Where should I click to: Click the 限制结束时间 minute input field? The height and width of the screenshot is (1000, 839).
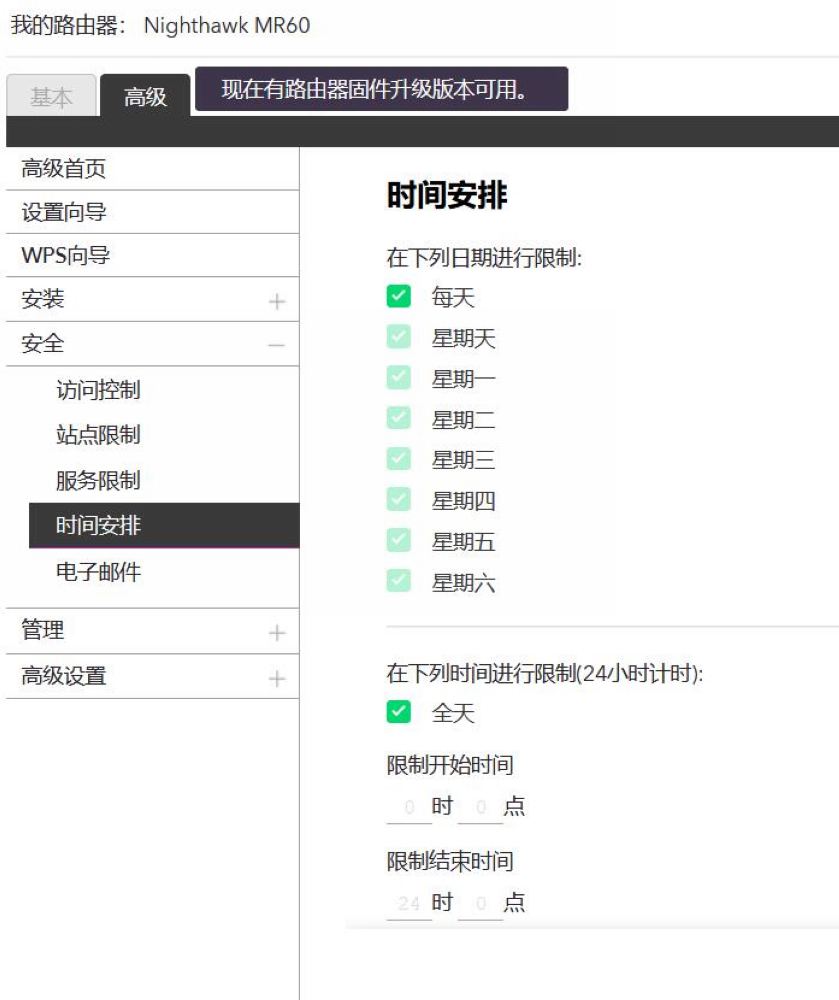(480, 904)
